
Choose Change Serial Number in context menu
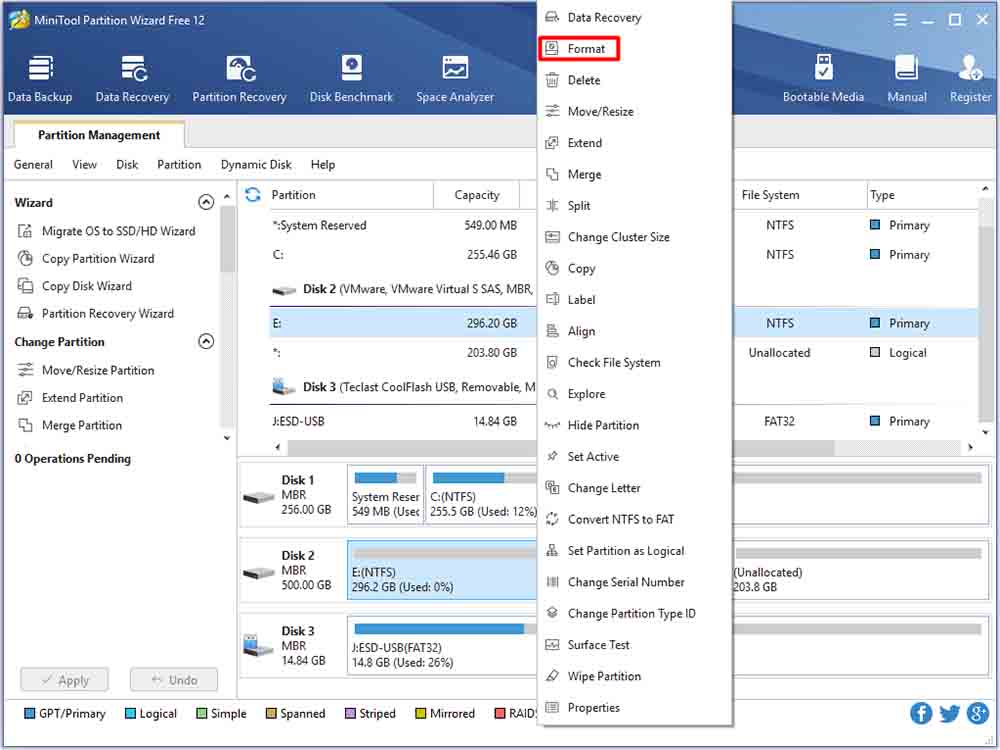635,582
